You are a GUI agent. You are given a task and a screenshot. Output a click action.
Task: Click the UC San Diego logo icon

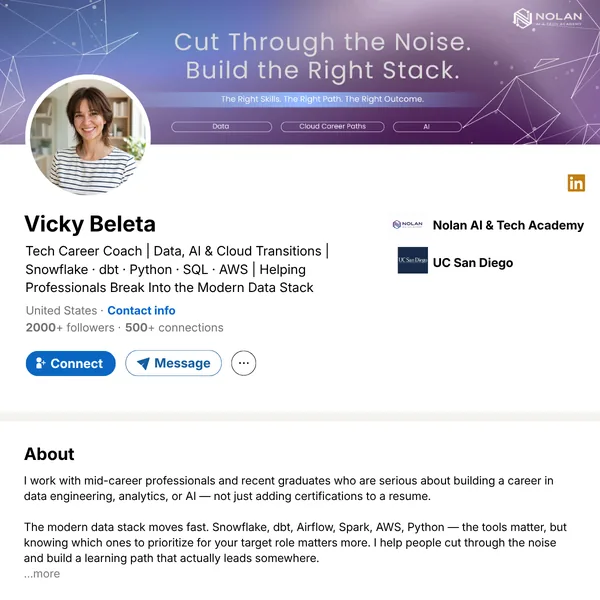coord(412,260)
